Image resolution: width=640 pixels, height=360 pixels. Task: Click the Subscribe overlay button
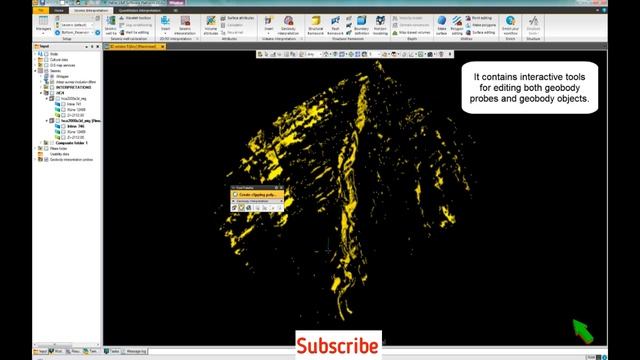pos(338,345)
